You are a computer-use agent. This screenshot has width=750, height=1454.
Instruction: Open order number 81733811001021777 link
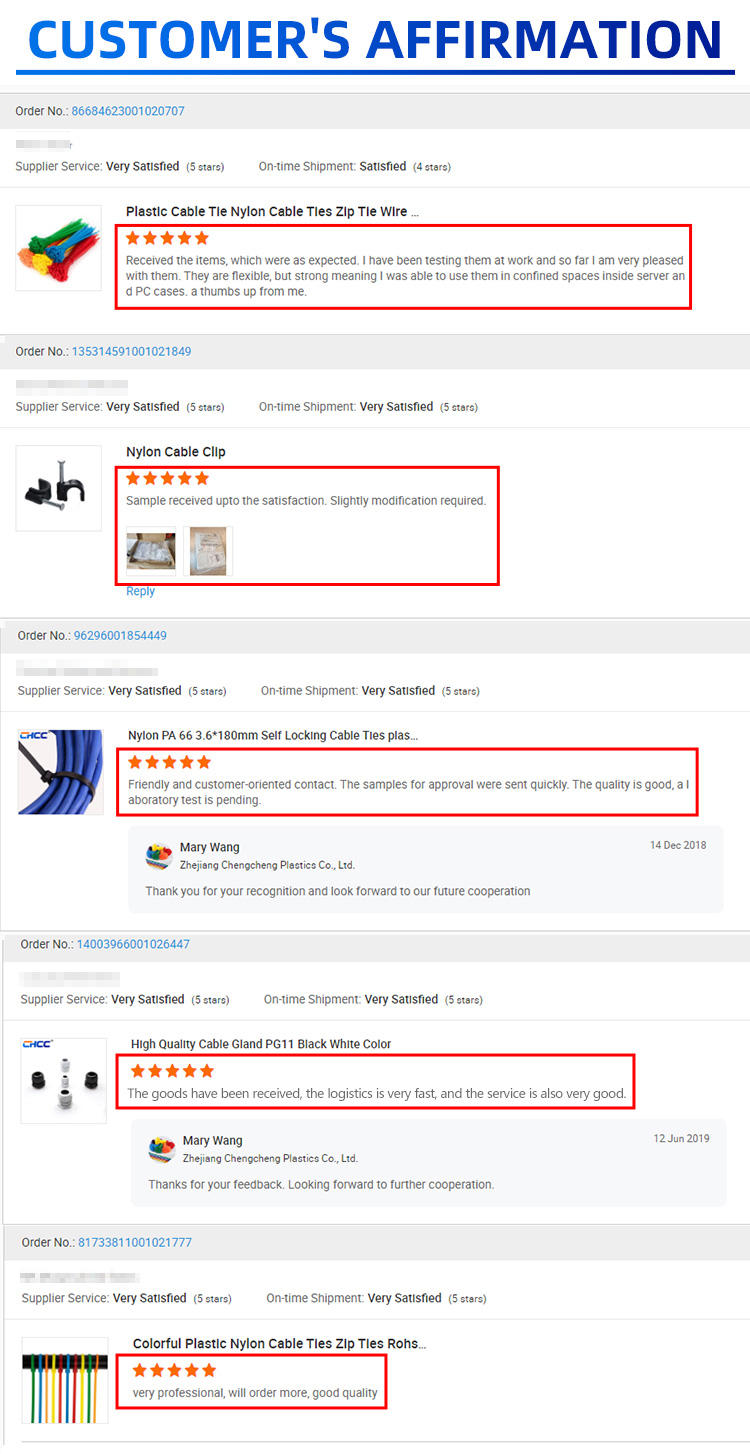click(134, 1242)
